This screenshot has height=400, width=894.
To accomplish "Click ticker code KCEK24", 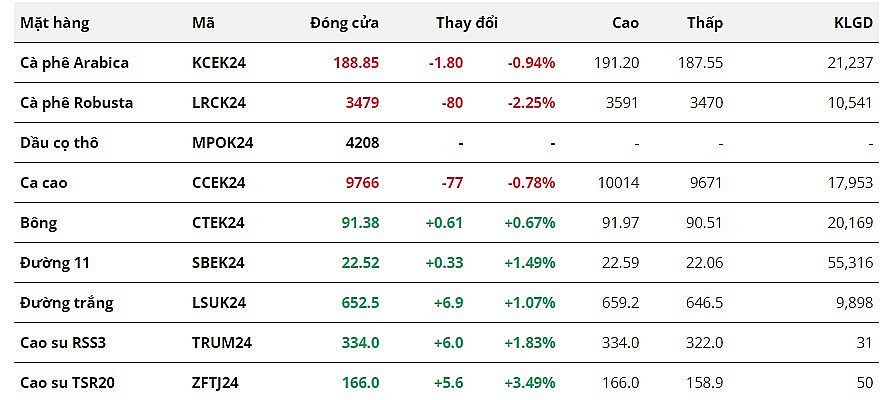I will (x=218, y=62).
